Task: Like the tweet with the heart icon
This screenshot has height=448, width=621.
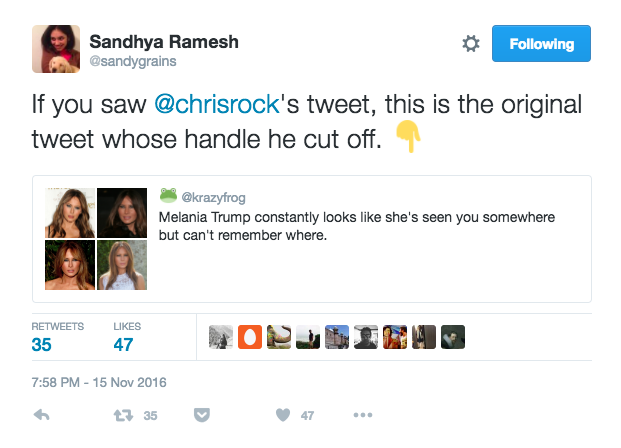Action: point(283,415)
